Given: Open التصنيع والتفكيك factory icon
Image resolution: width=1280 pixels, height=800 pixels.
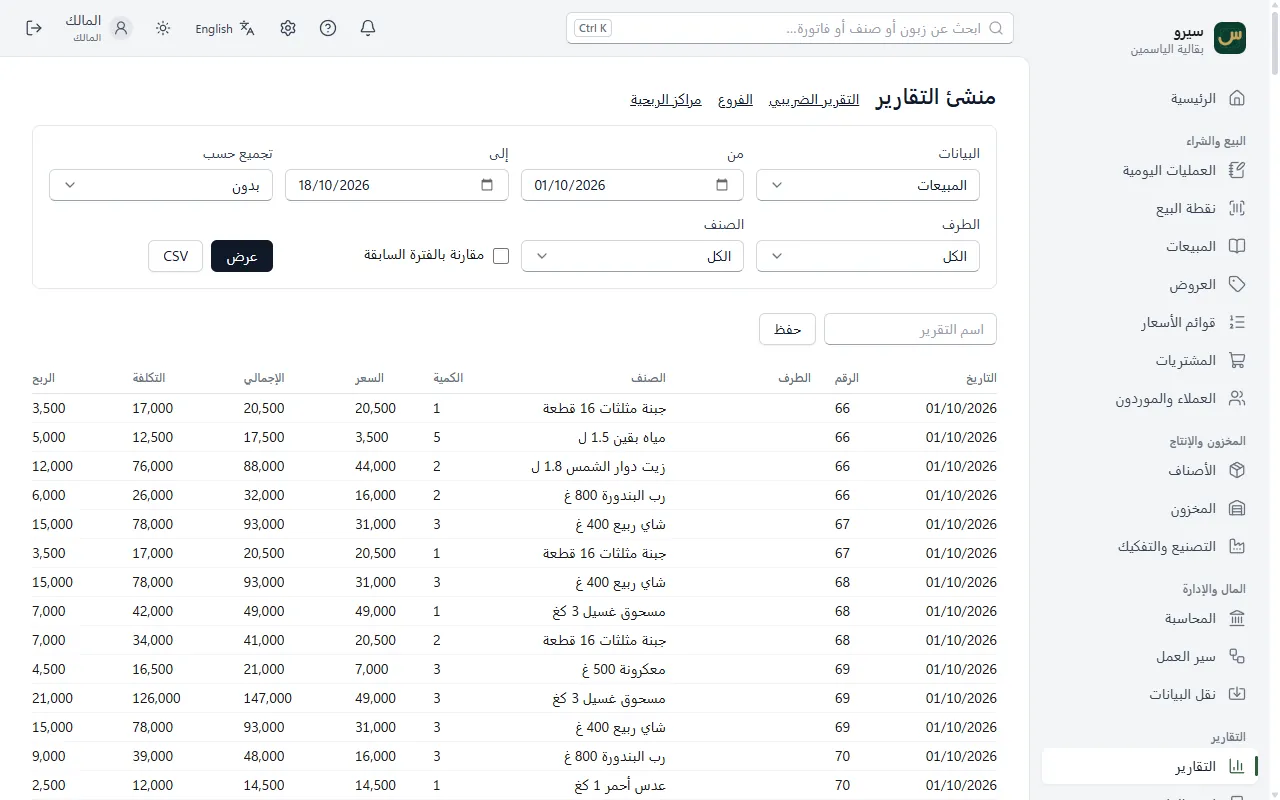Looking at the screenshot, I should [x=1237, y=546].
